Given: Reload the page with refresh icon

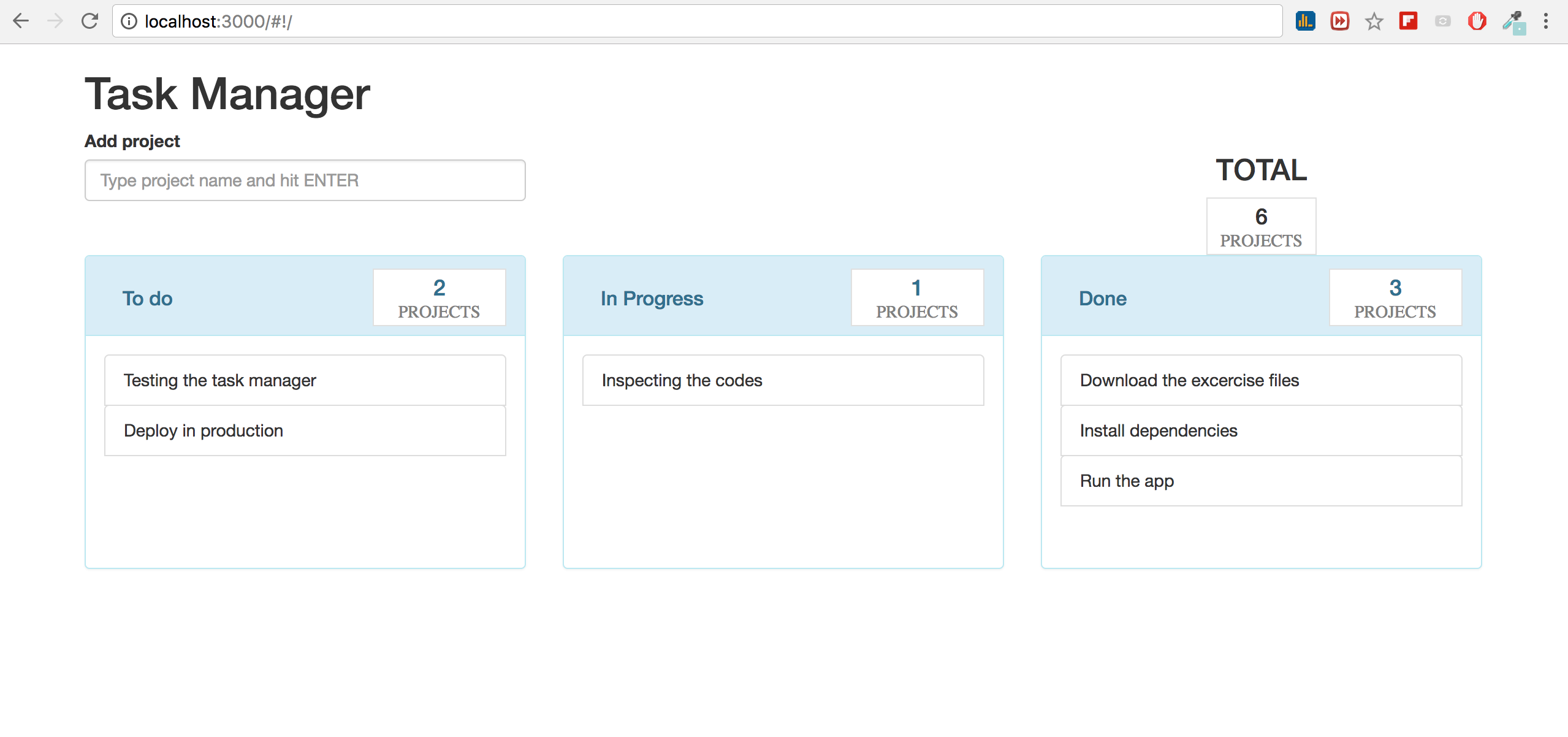Looking at the screenshot, I should [x=90, y=21].
